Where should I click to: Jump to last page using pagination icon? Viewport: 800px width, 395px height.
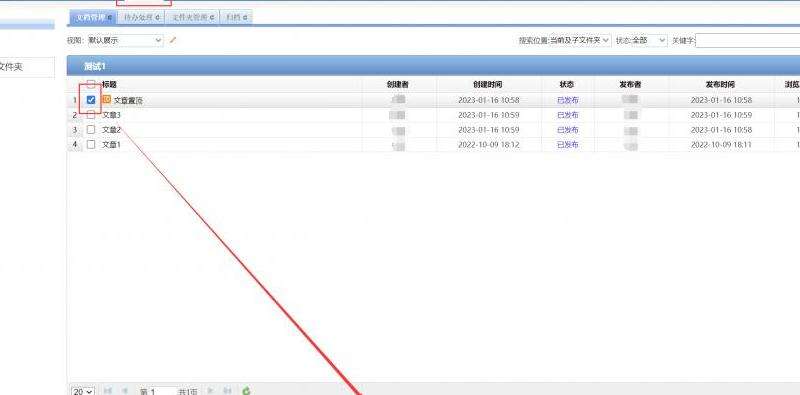tap(228, 391)
